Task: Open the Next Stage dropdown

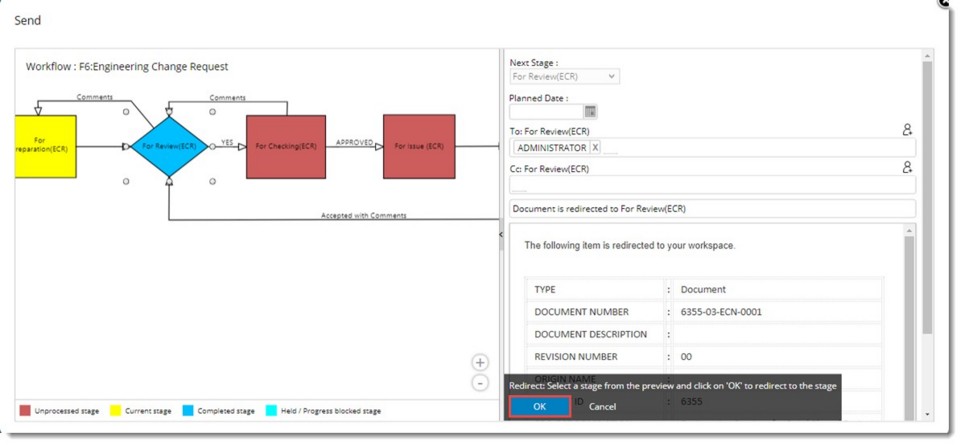Action: (x=564, y=76)
